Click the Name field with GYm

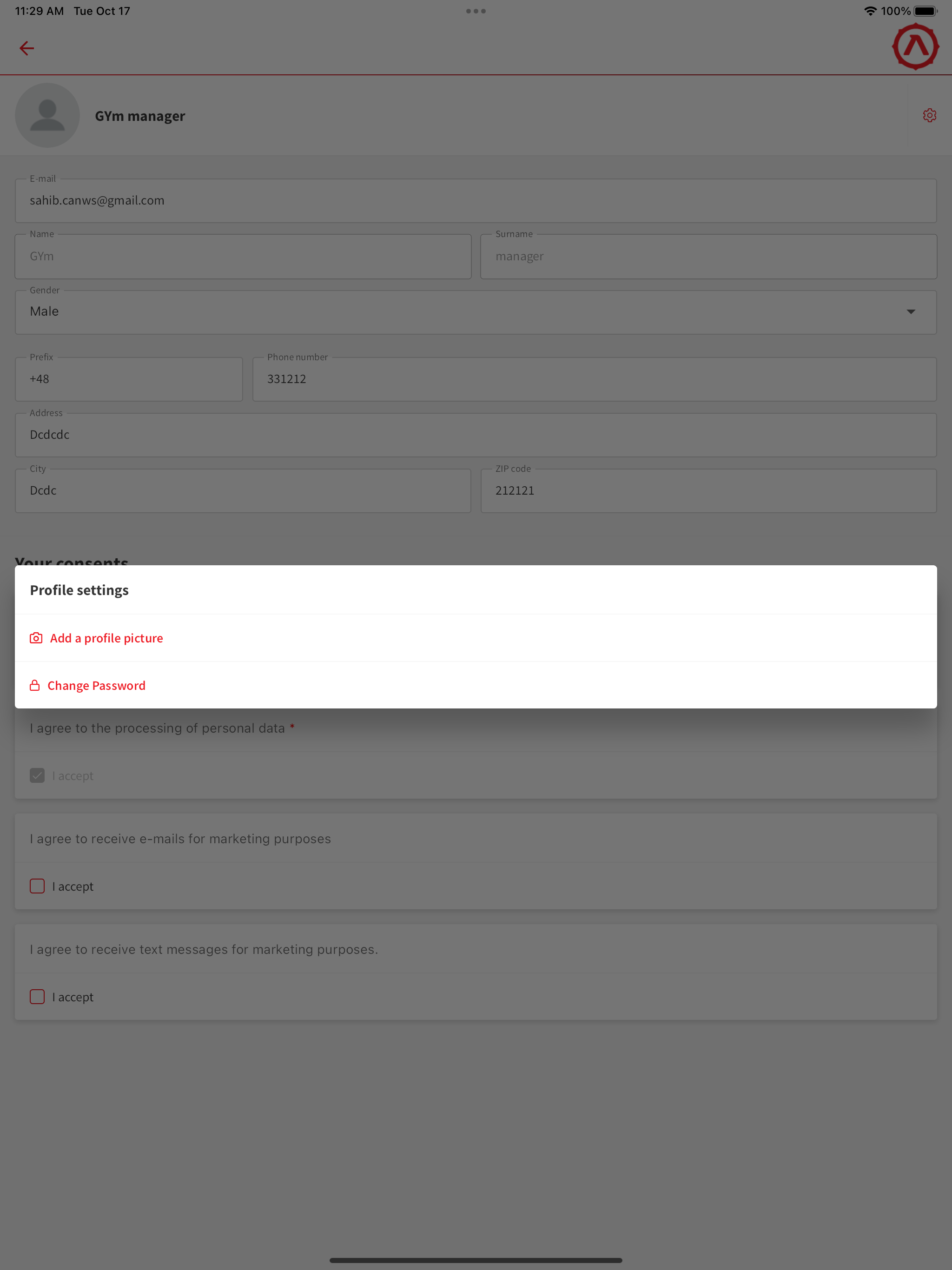pos(243,257)
